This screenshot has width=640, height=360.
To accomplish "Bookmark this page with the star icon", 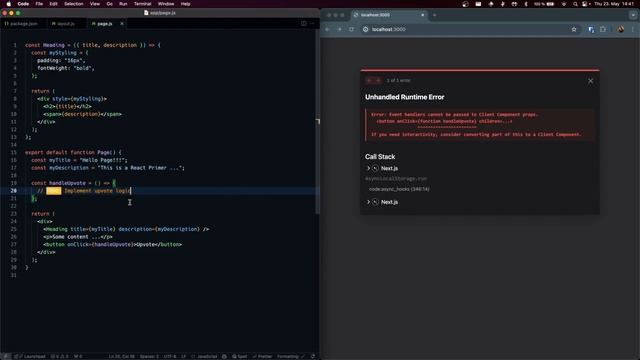I will [x=574, y=29].
